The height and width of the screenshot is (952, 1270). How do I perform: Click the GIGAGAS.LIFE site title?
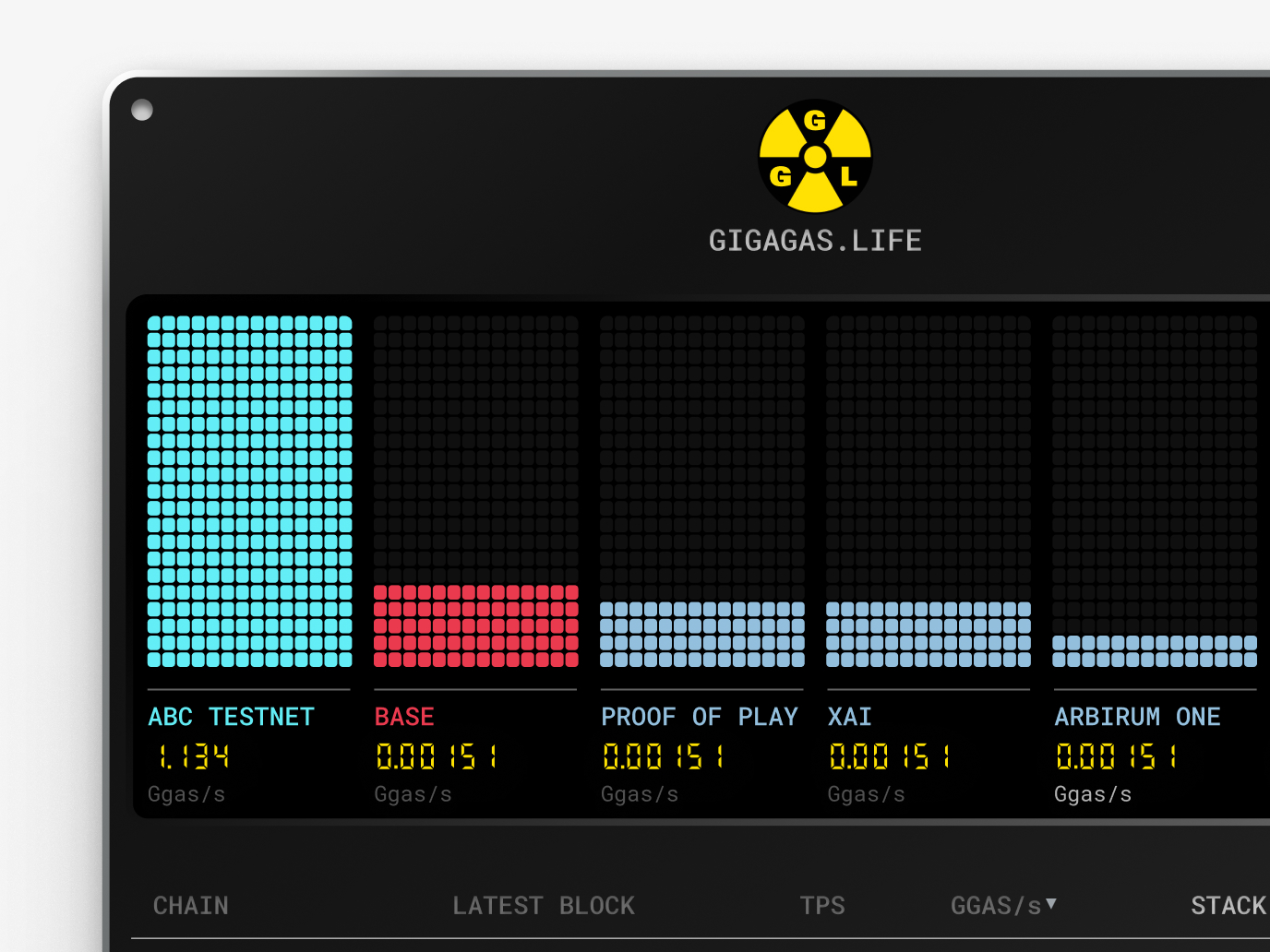pos(815,241)
